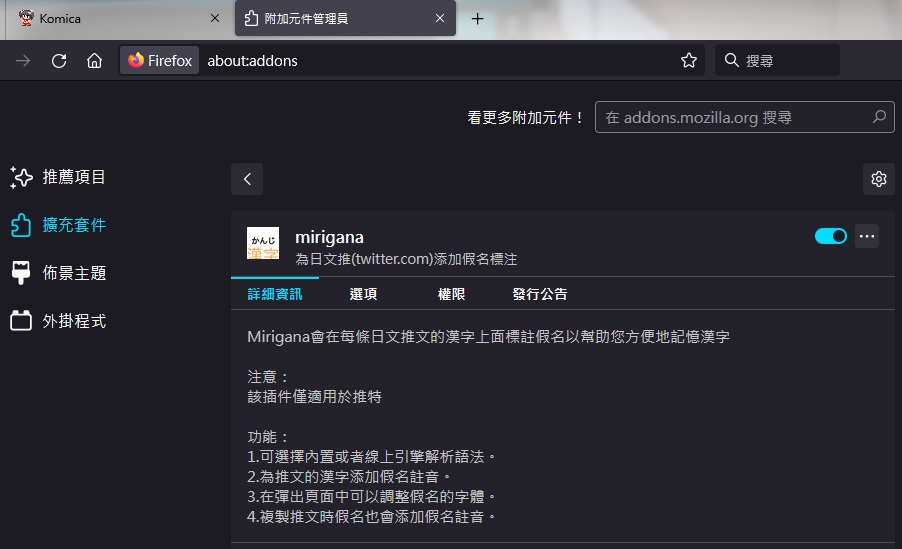Select the 權限 permissions tab
This screenshot has height=549, width=902.
pyautogui.click(x=451, y=294)
